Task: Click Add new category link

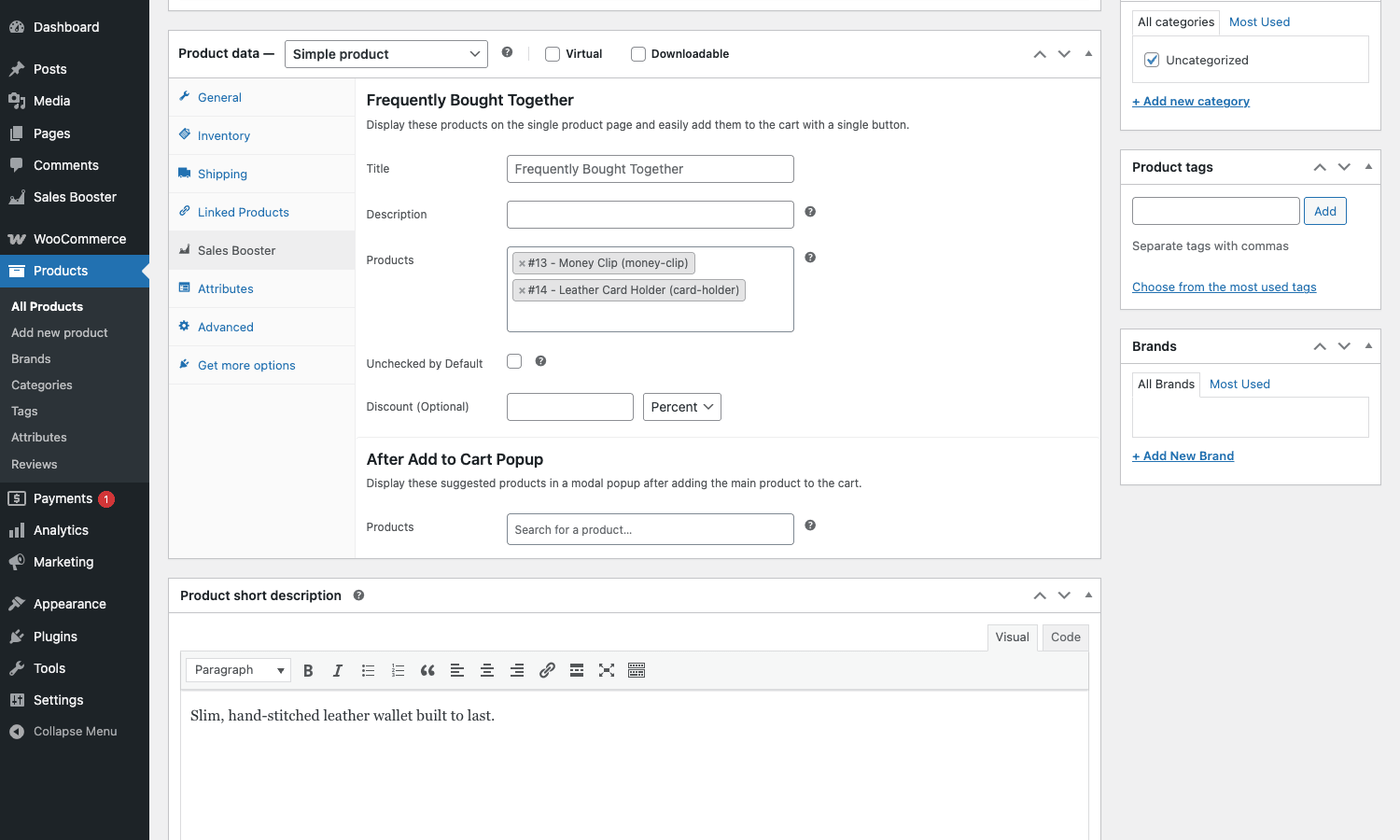Action: tap(1191, 101)
